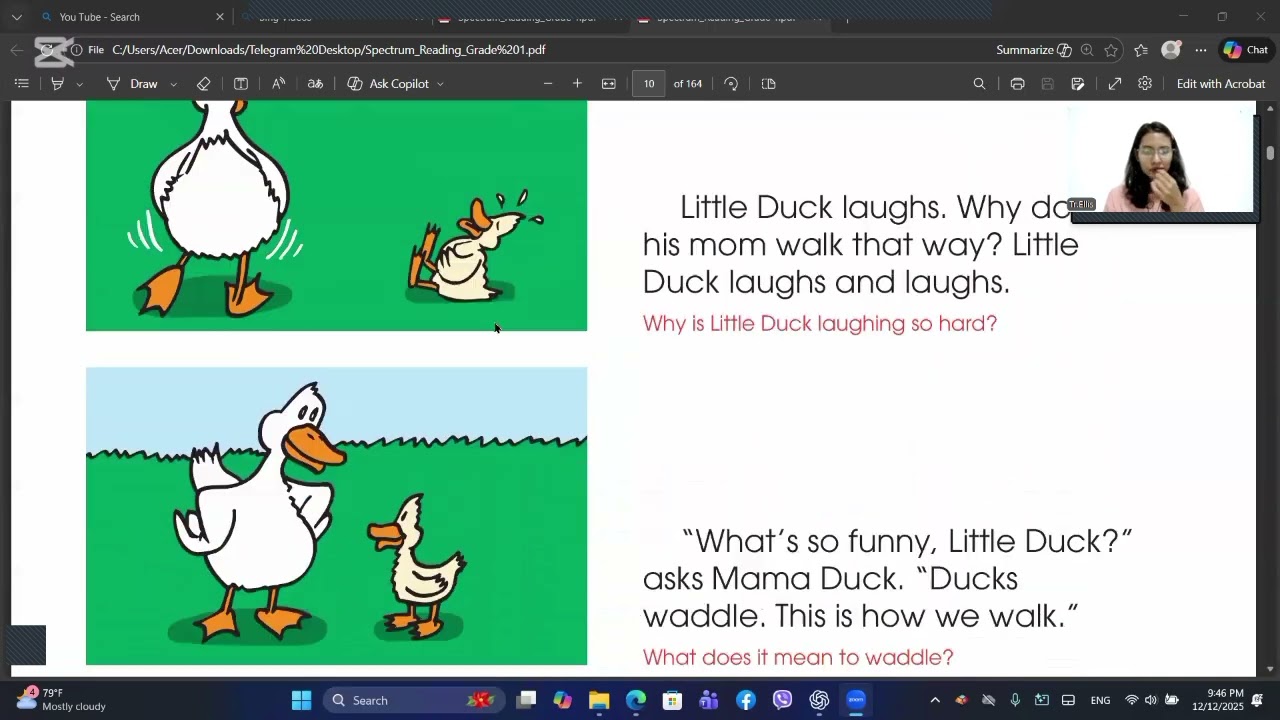Open the tab actions menu chevron

[x=16, y=17]
